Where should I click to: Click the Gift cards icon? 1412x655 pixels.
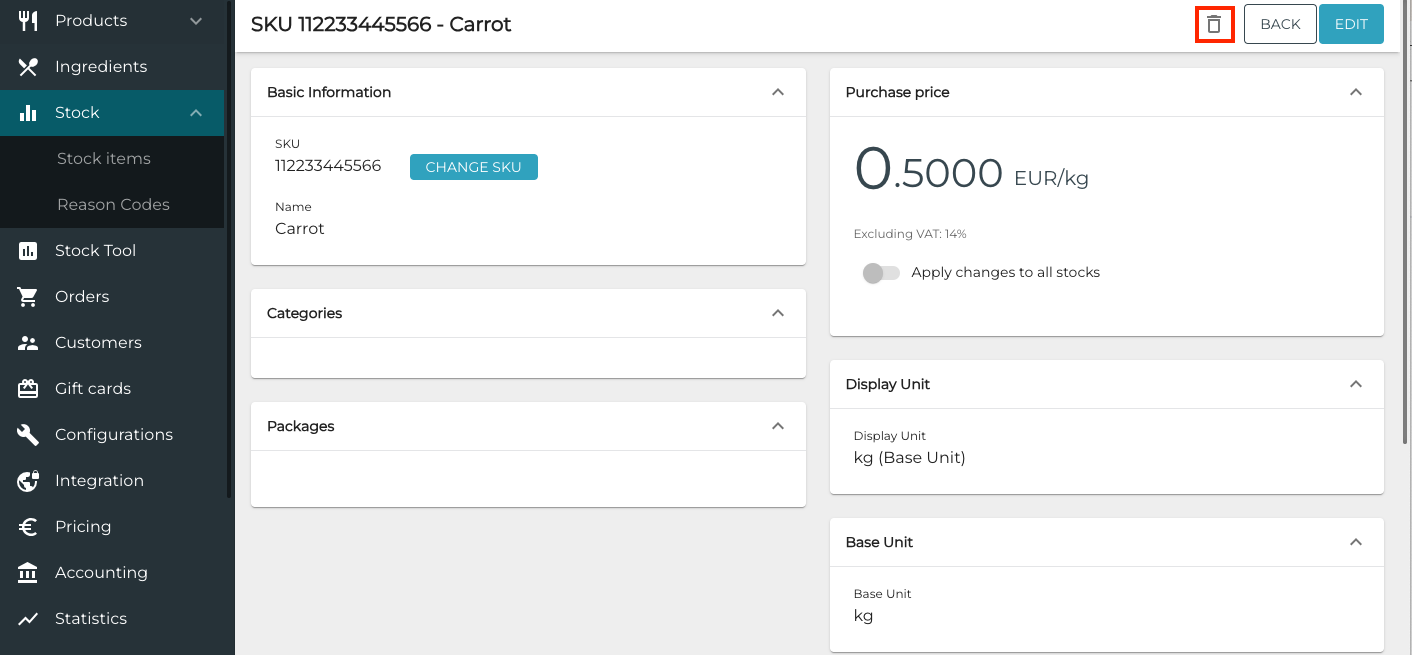pyautogui.click(x=28, y=389)
